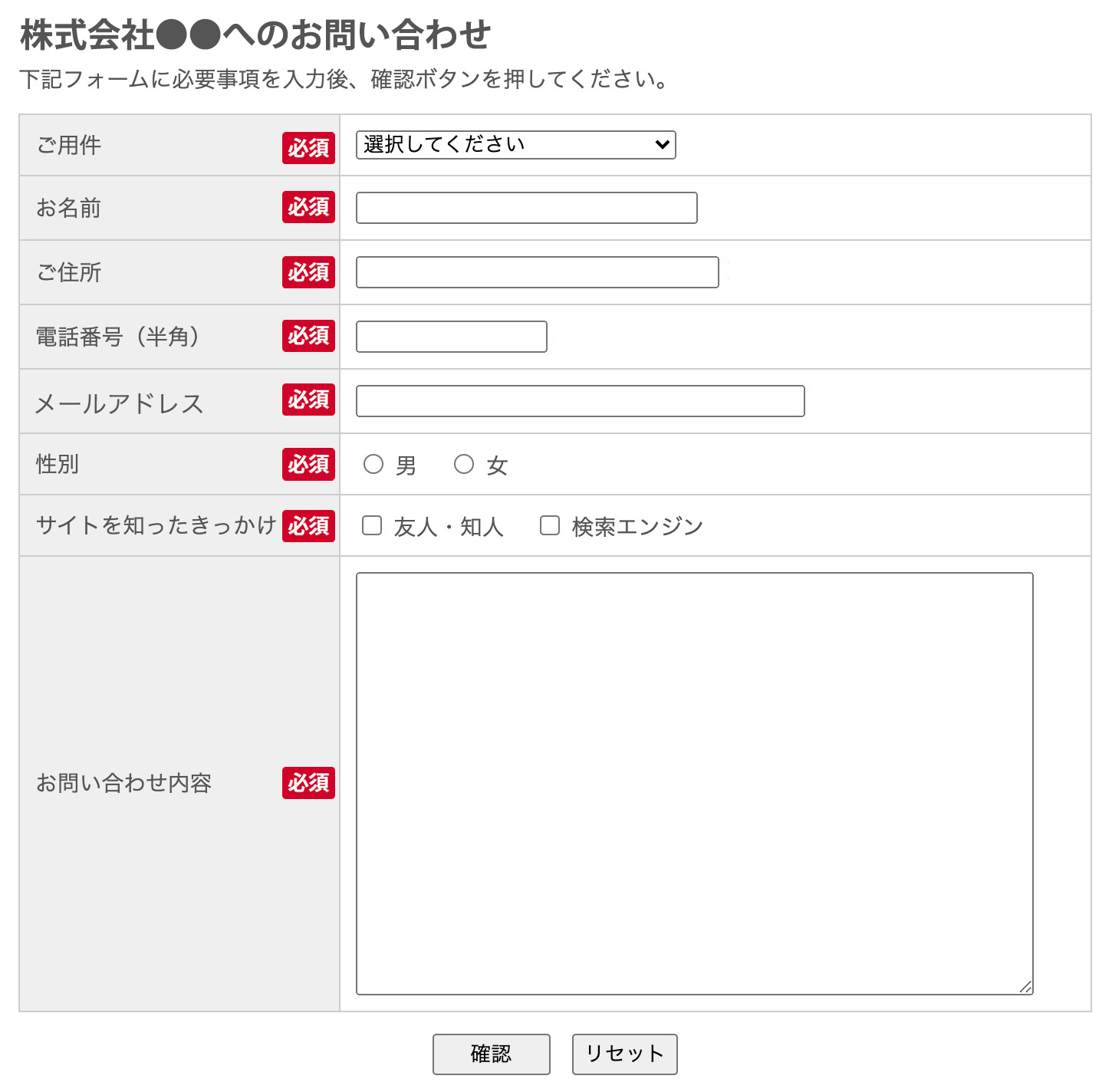Click the ご住所 input field

[x=538, y=272]
